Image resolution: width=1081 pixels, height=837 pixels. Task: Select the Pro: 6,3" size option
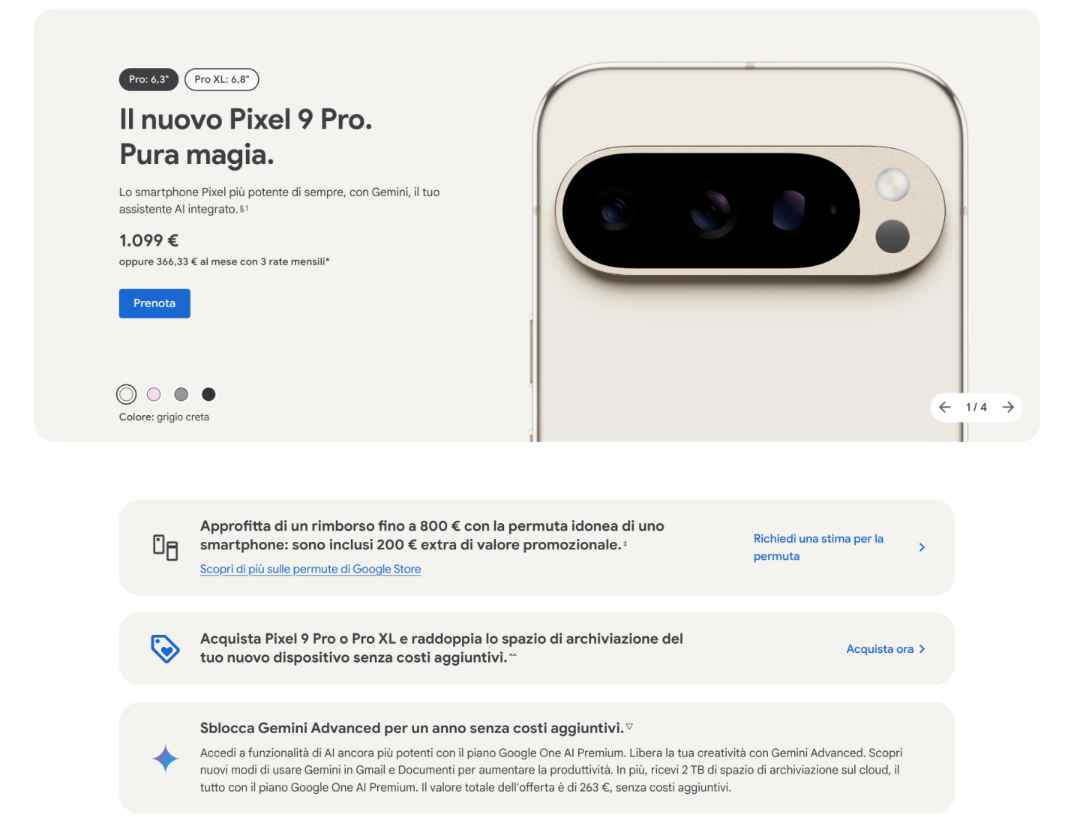pos(149,79)
